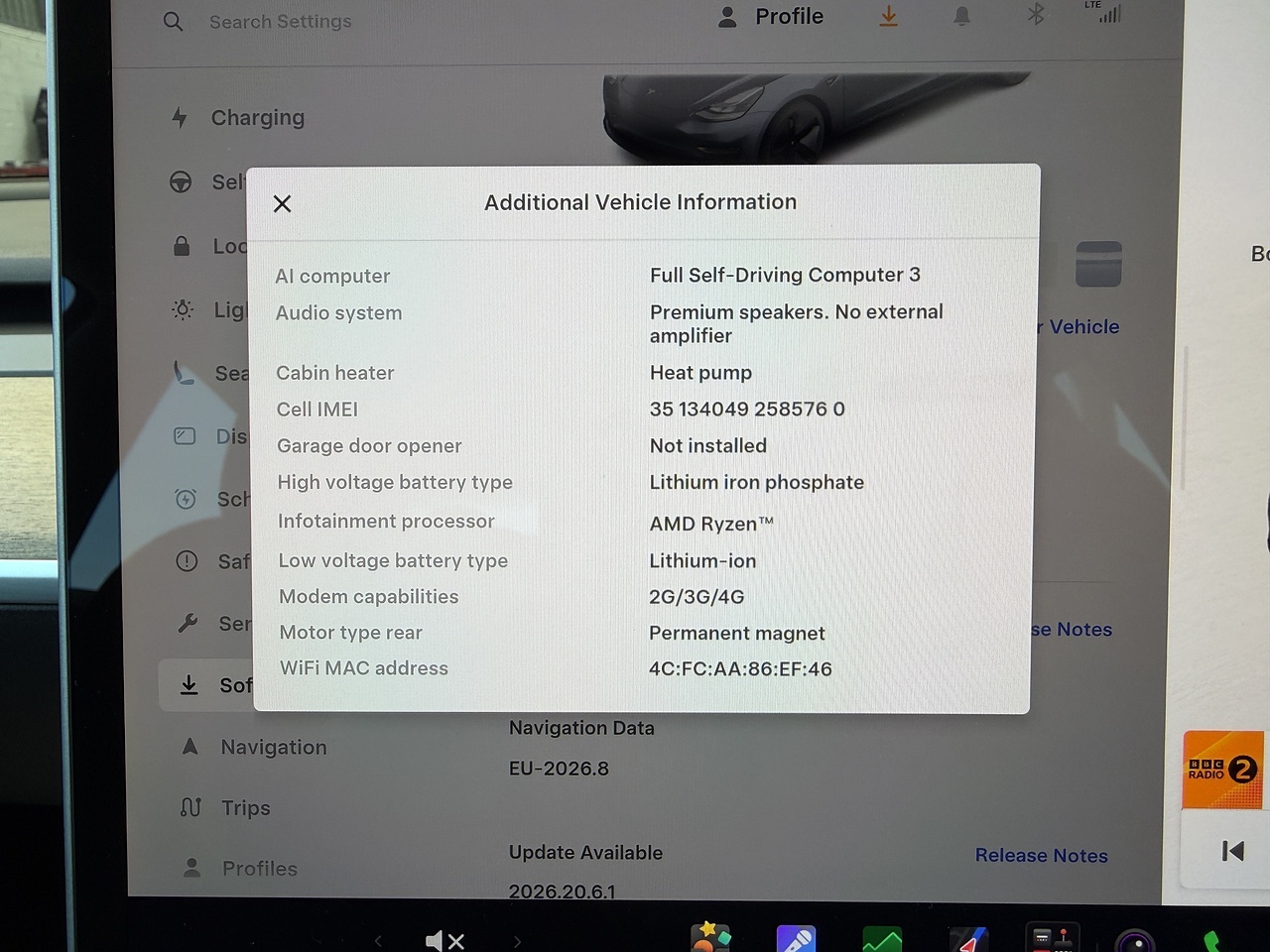The width and height of the screenshot is (1270, 952).
Task: Focus the Search Settings field
Action: [x=280, y=21]
